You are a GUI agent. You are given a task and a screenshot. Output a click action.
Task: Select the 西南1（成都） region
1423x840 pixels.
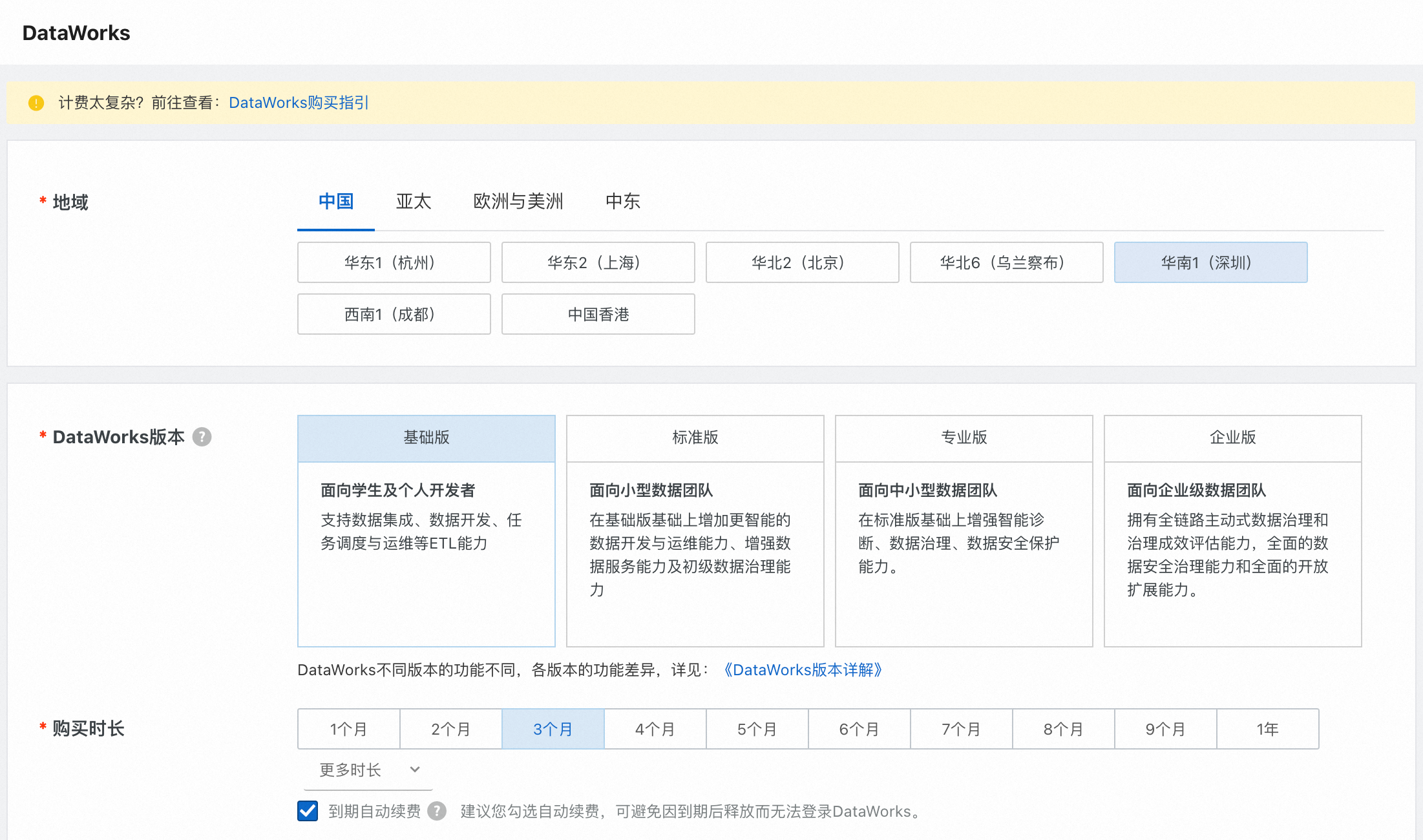[x=394, y=314]
